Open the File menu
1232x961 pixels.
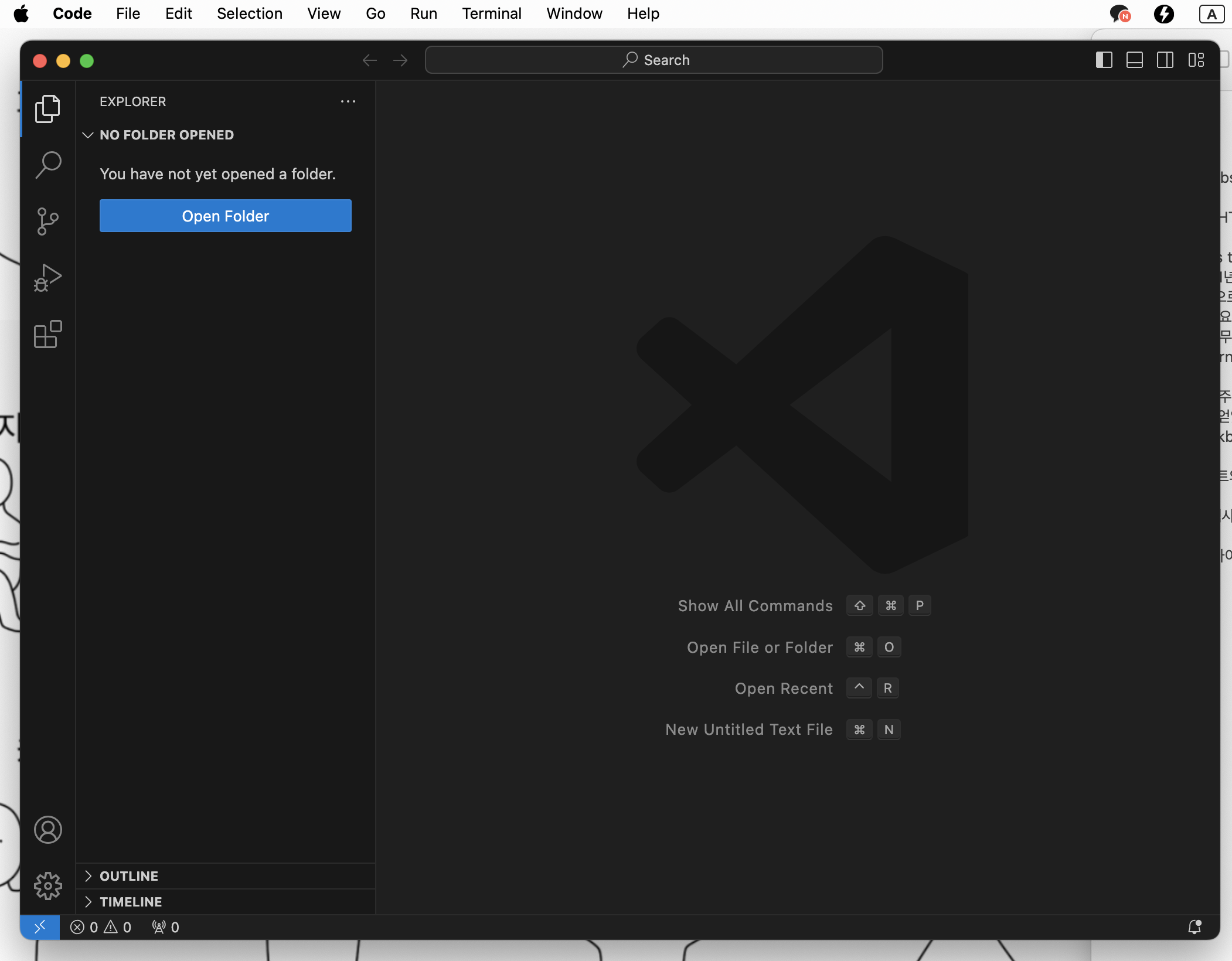click(x=128, y=13)
